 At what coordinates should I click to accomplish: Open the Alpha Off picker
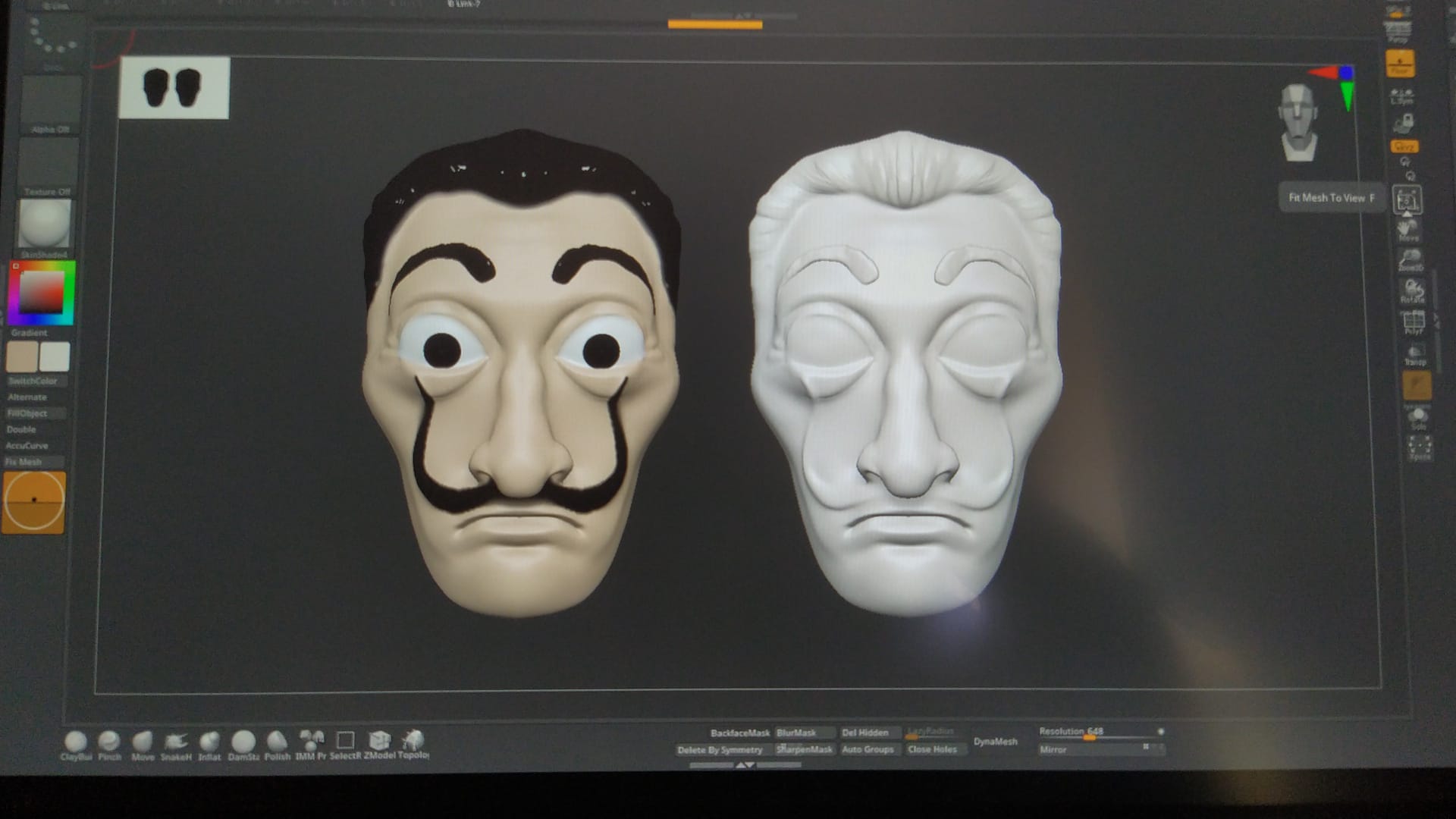pyautogui.click(x=50, y=105)
